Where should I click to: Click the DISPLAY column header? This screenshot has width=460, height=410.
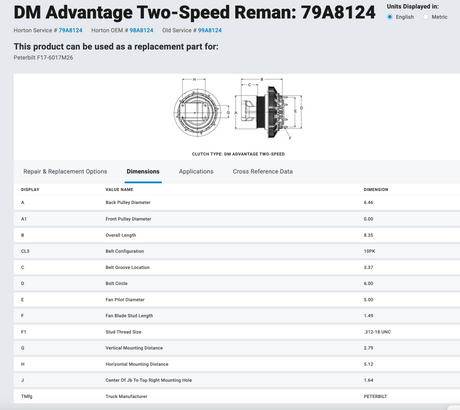coord(30,189)
